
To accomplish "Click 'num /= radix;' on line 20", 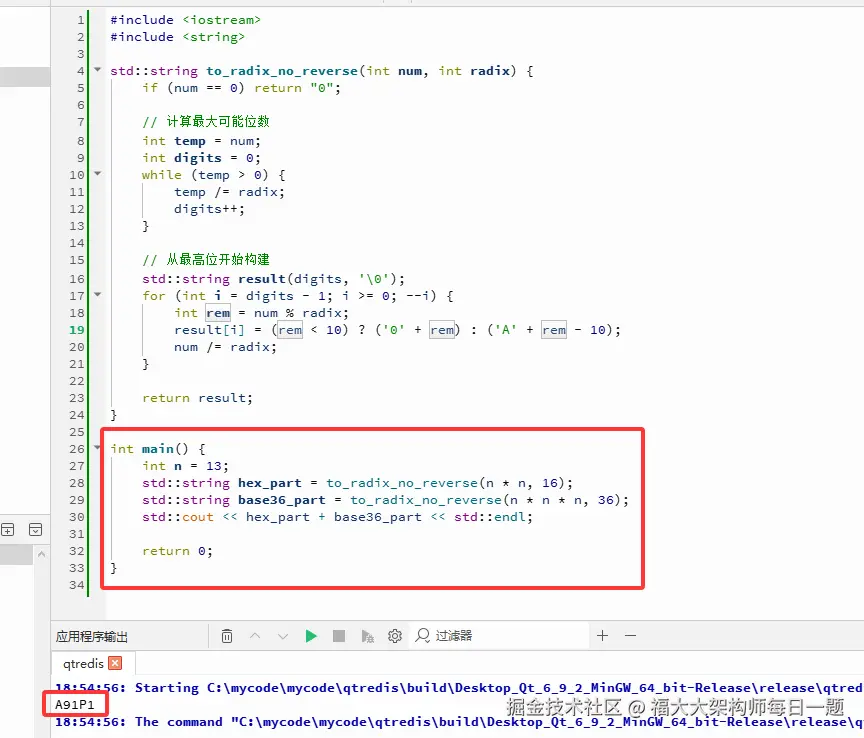I will click(225, 347).
